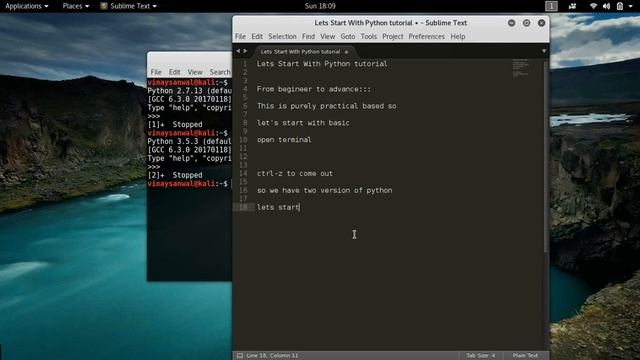Screen dimensions: 640x360
Task: Minimize the Sublime Text window
Action: pyautogui.click(x=511, y=23)
